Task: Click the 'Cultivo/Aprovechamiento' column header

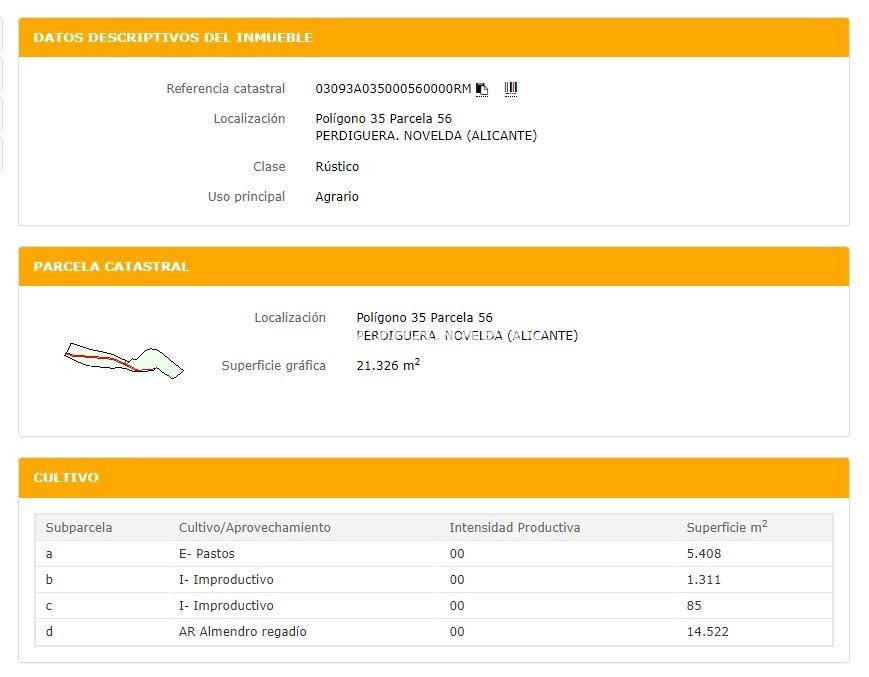Action: coord(254,527)
